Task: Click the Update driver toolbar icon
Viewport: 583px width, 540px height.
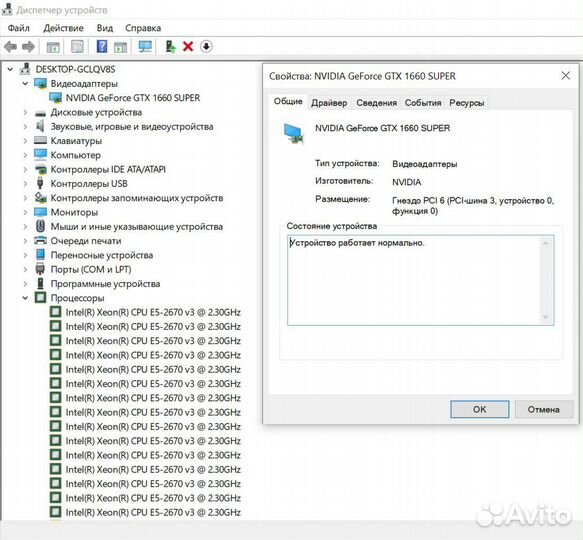Action: (x=170, y=47)
